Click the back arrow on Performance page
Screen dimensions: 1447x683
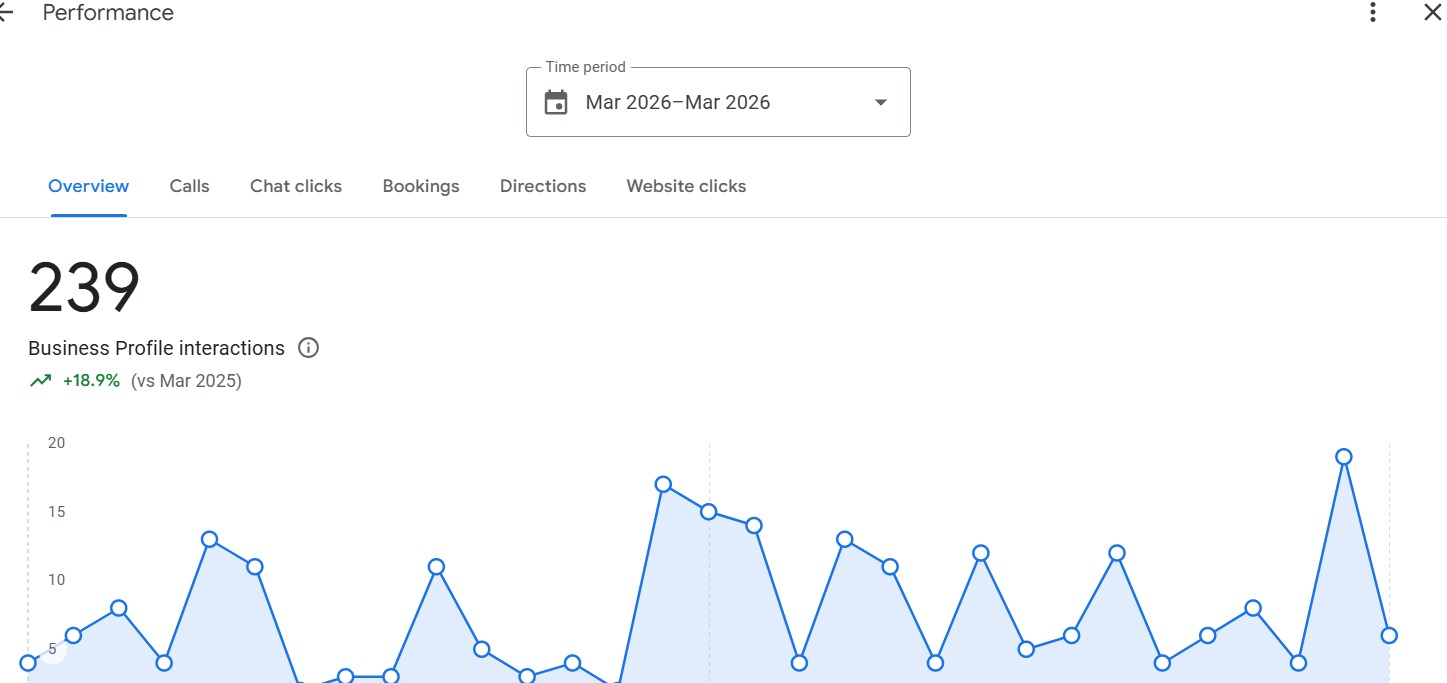[x=5, y=13]
